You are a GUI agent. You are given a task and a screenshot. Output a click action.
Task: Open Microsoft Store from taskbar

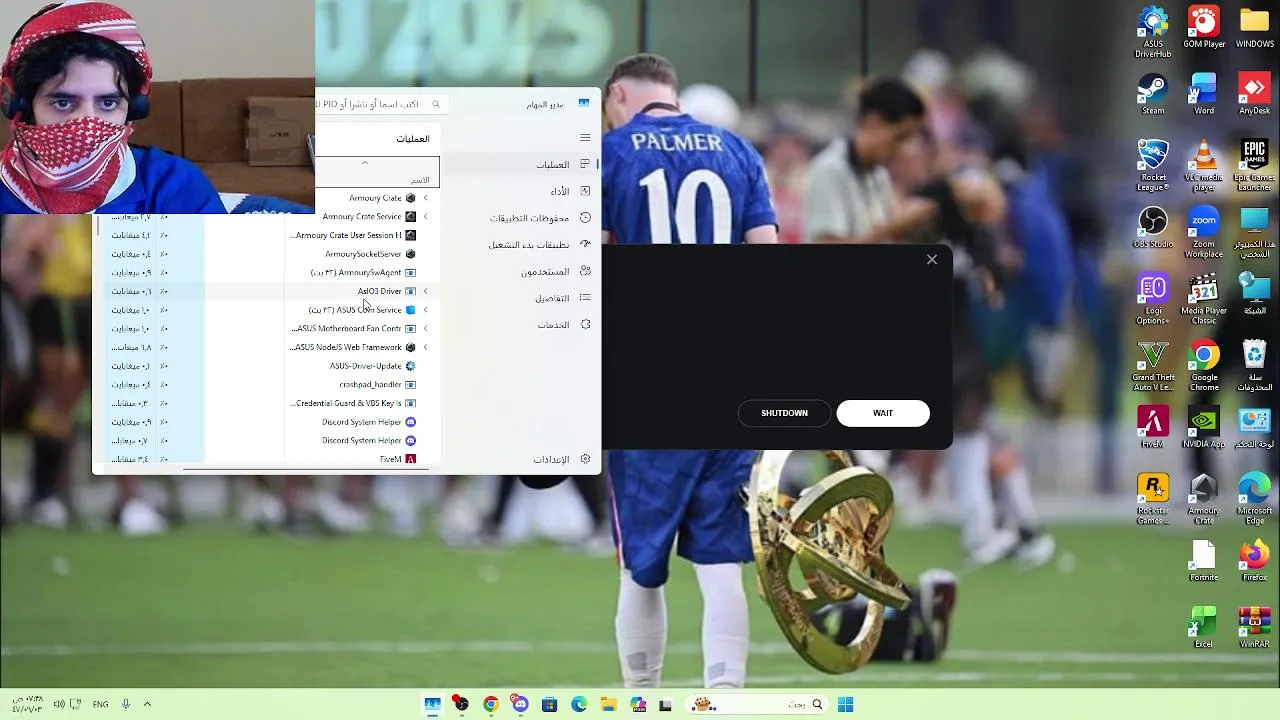point(549,705)
